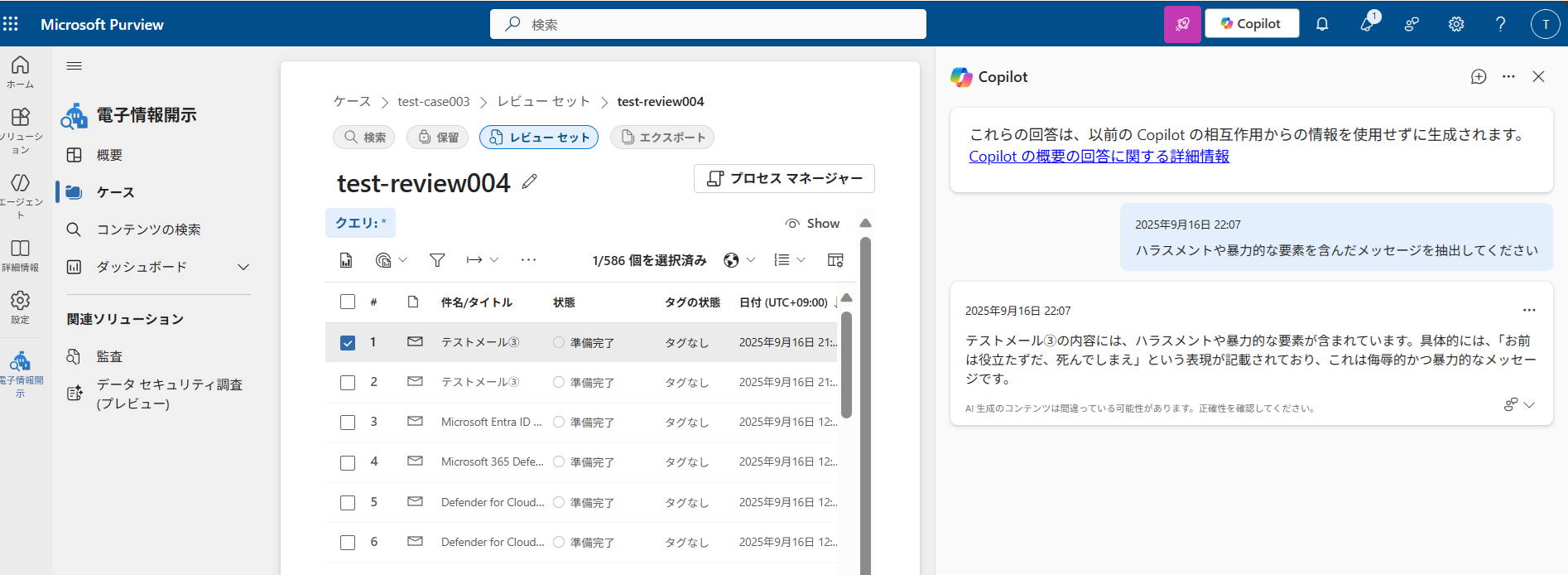
Task: Open the filter funnel
Action: tap(437, 260)
